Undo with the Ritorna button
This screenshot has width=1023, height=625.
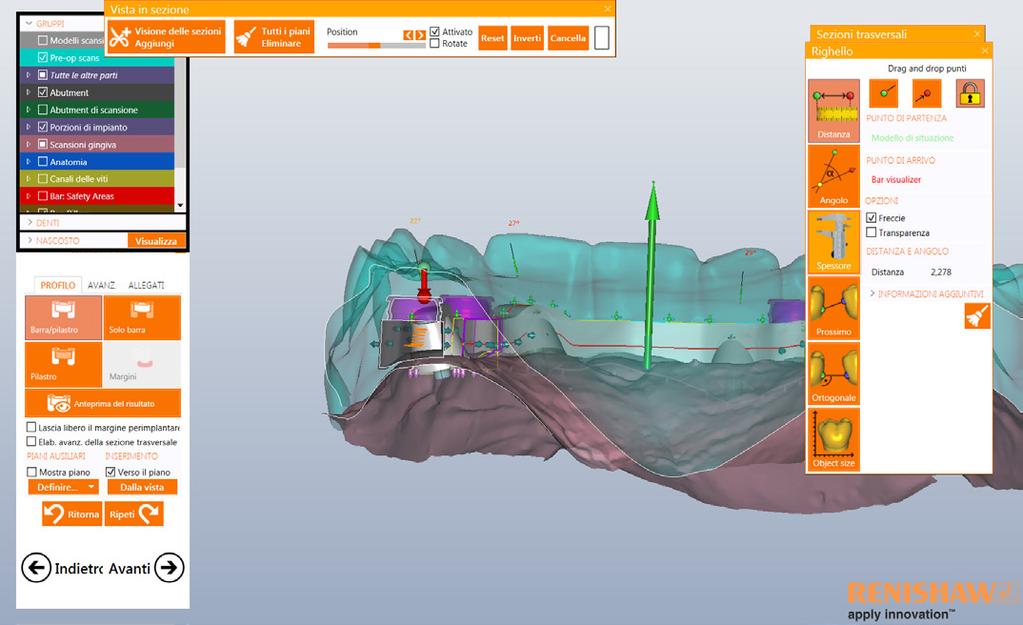pyautogui.click(x=72, y=514)
